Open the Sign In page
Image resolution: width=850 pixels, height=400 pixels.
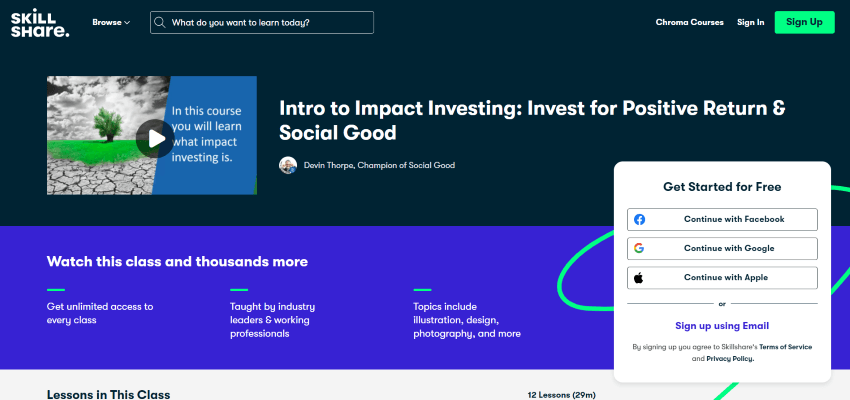(x=751, y=22)
